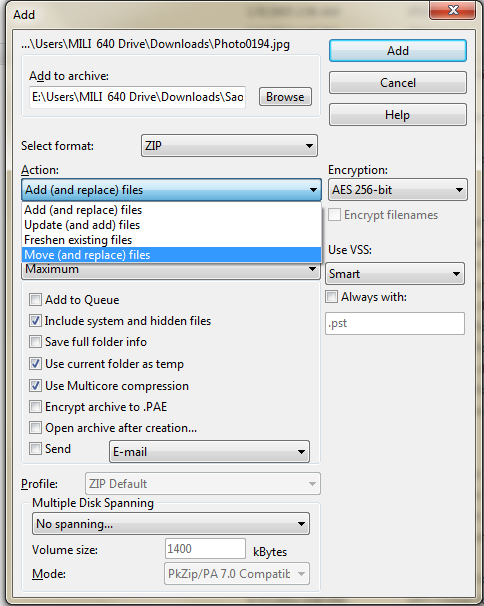This screenshot has width=484, height=606.
Task: Click the Cancel button
Action: (398, 82)
